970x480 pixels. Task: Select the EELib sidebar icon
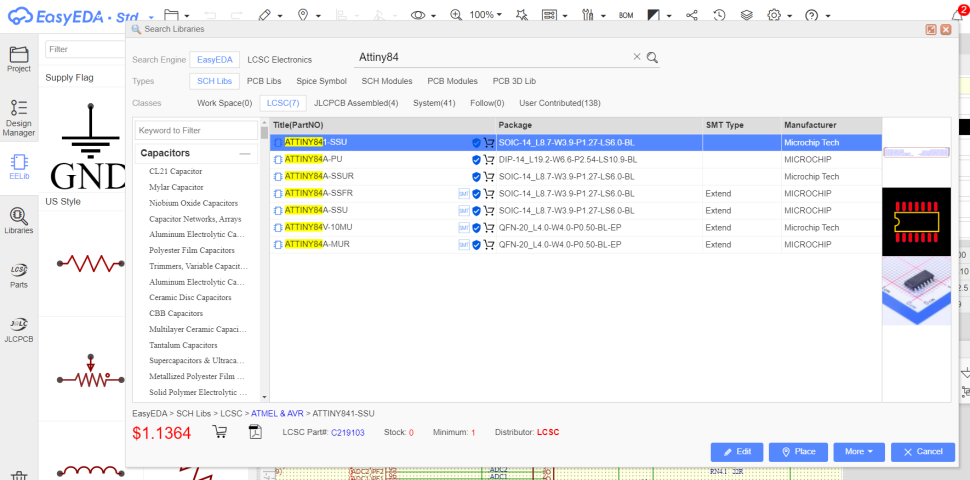[x=19, y=167]
